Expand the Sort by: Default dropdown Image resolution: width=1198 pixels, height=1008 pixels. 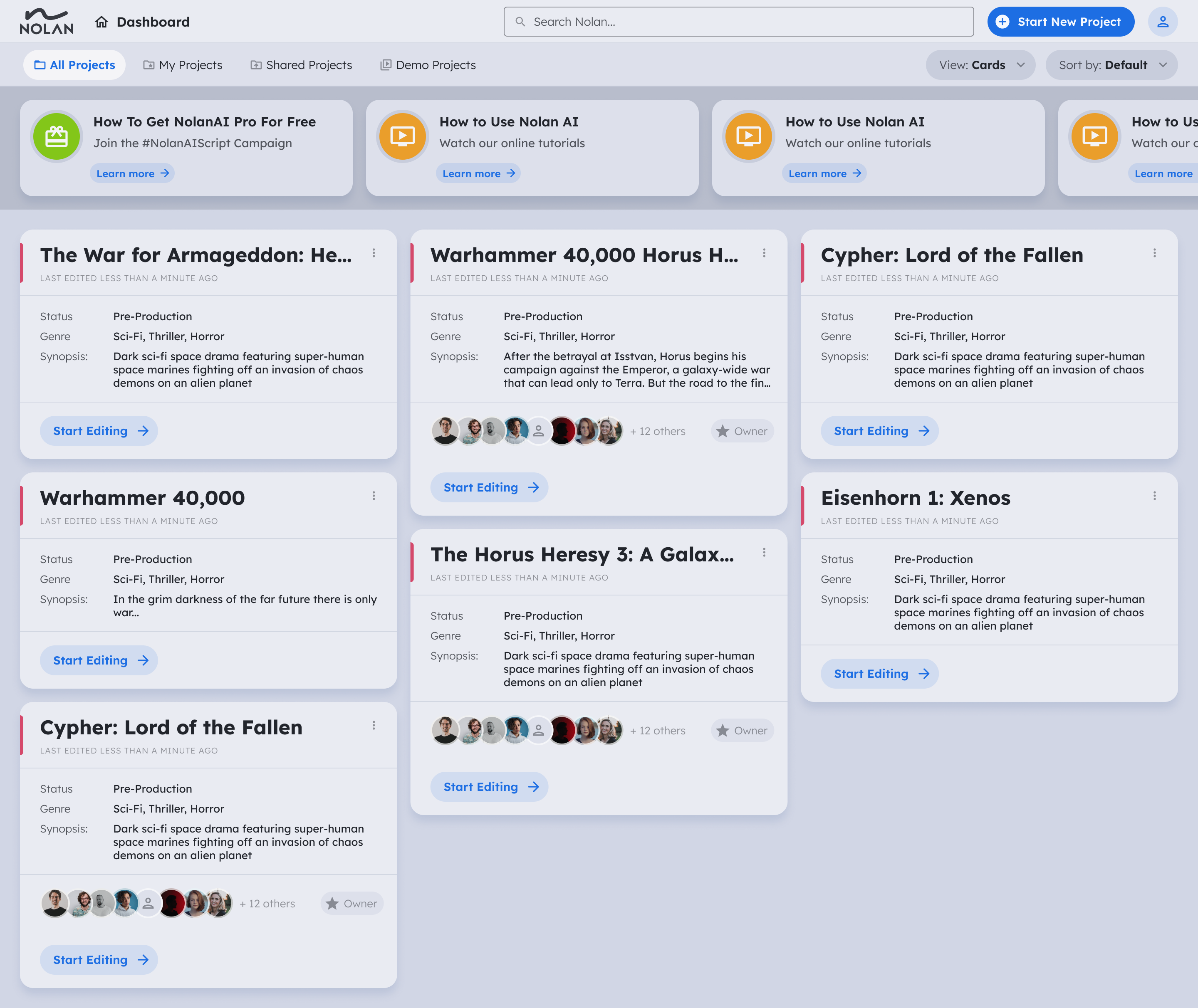click(x=1111, y=65)
